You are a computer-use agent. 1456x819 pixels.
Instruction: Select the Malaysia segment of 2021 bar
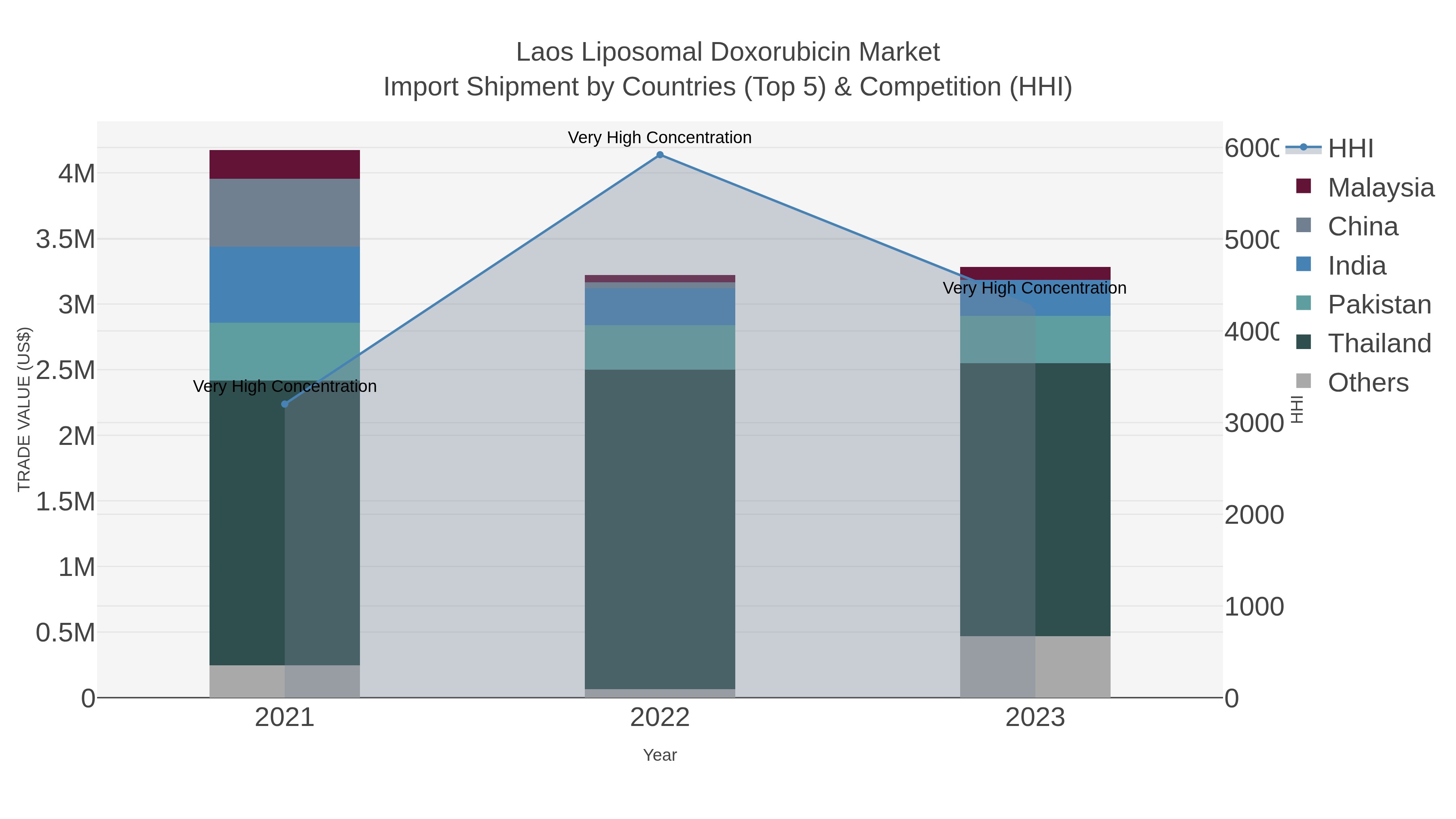[284, 165]
